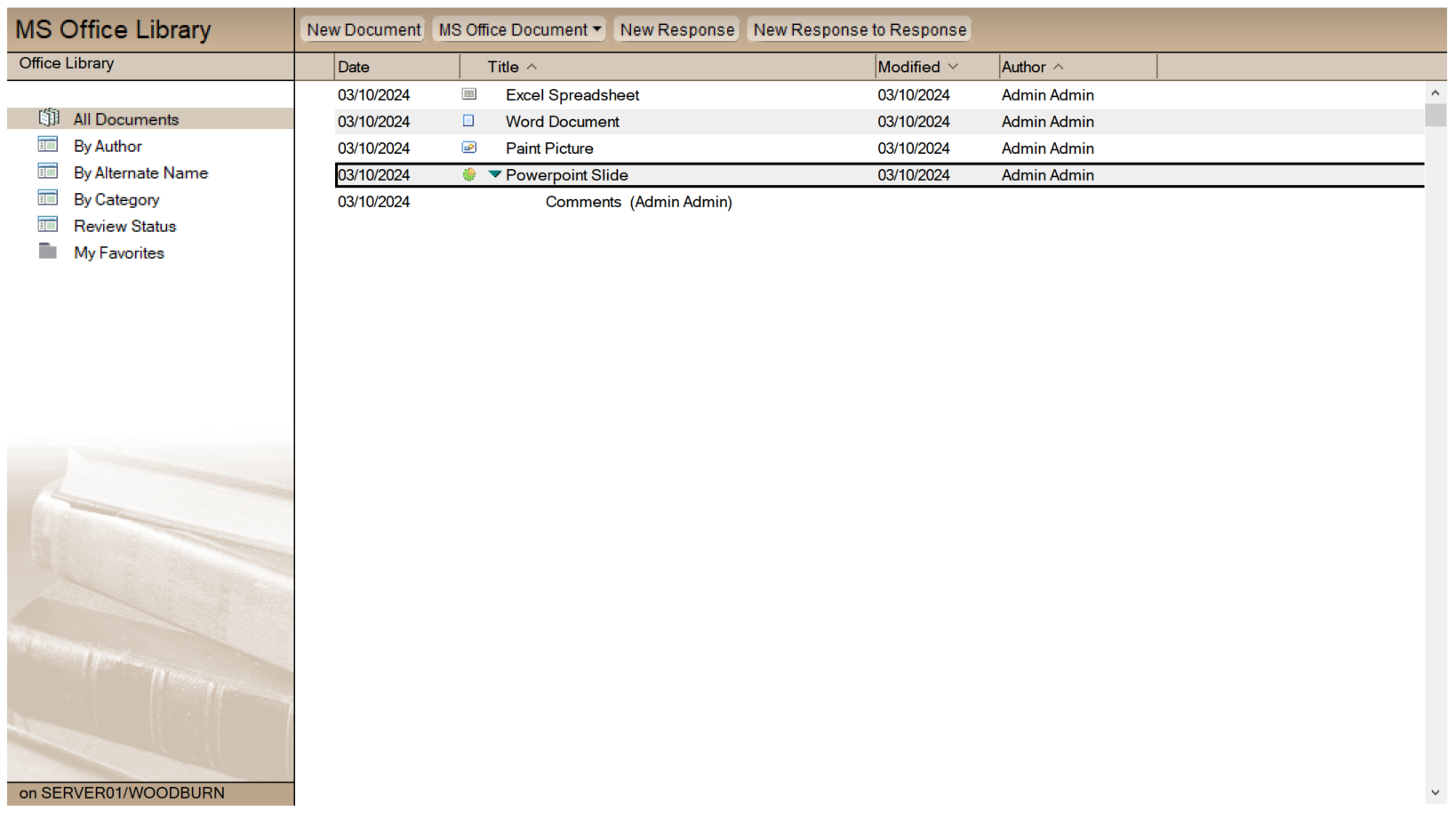Viewport: 1456px width, 819px height.
Task: Select the Word Document row title
Action: point(563,121)
